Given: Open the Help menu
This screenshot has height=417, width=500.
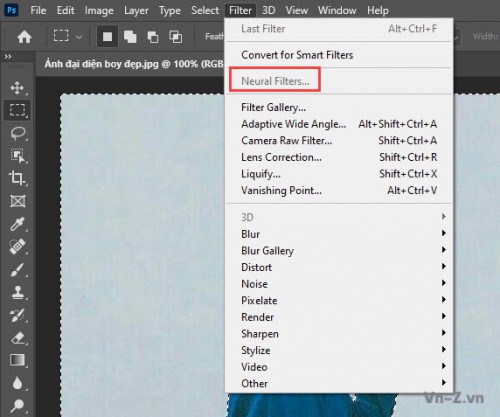Looking at the screenshot, I should [x=378, y=10].
